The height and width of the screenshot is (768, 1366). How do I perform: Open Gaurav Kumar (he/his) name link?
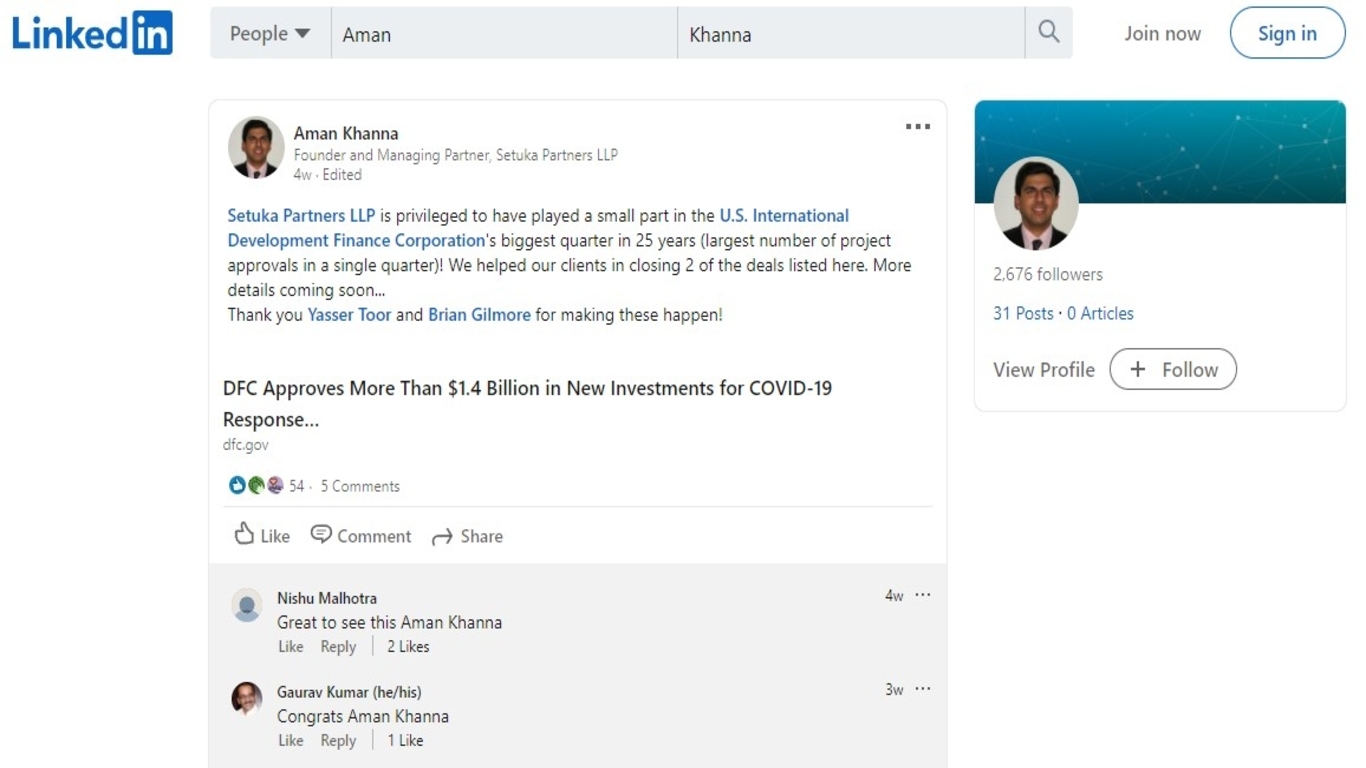point(349,692)
